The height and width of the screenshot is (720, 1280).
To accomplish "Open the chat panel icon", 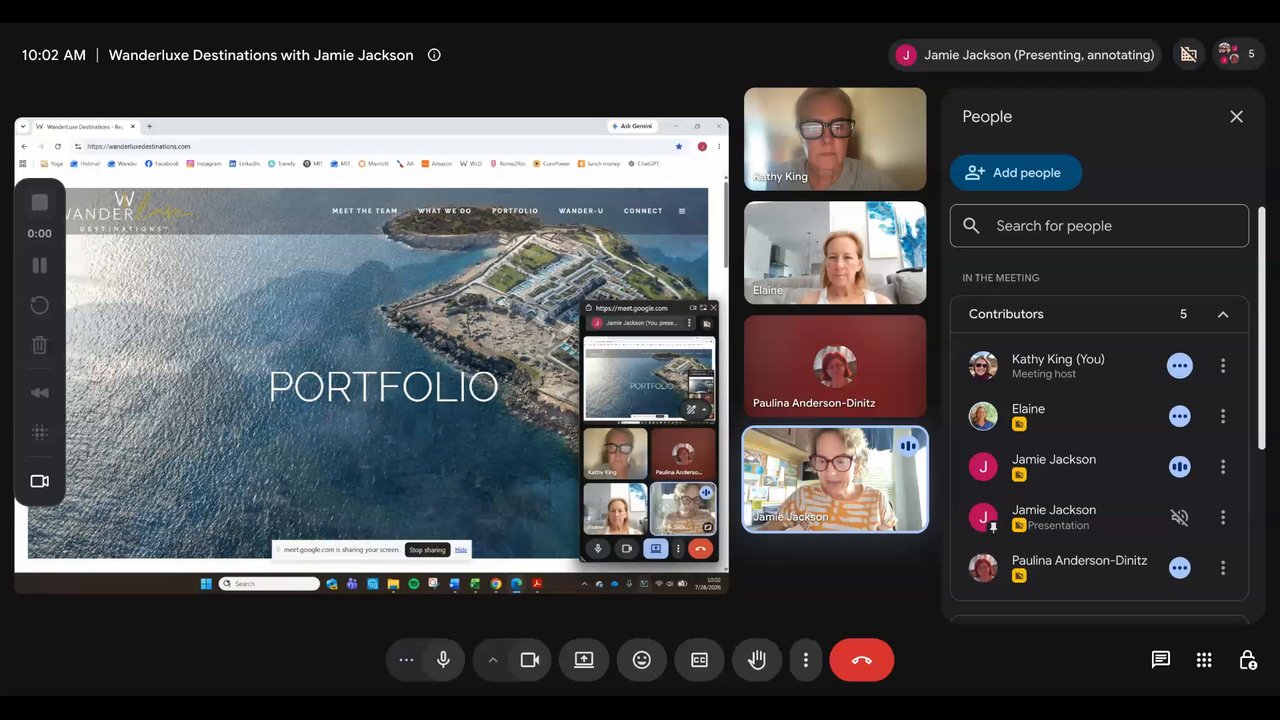I will coord(1161,660).
